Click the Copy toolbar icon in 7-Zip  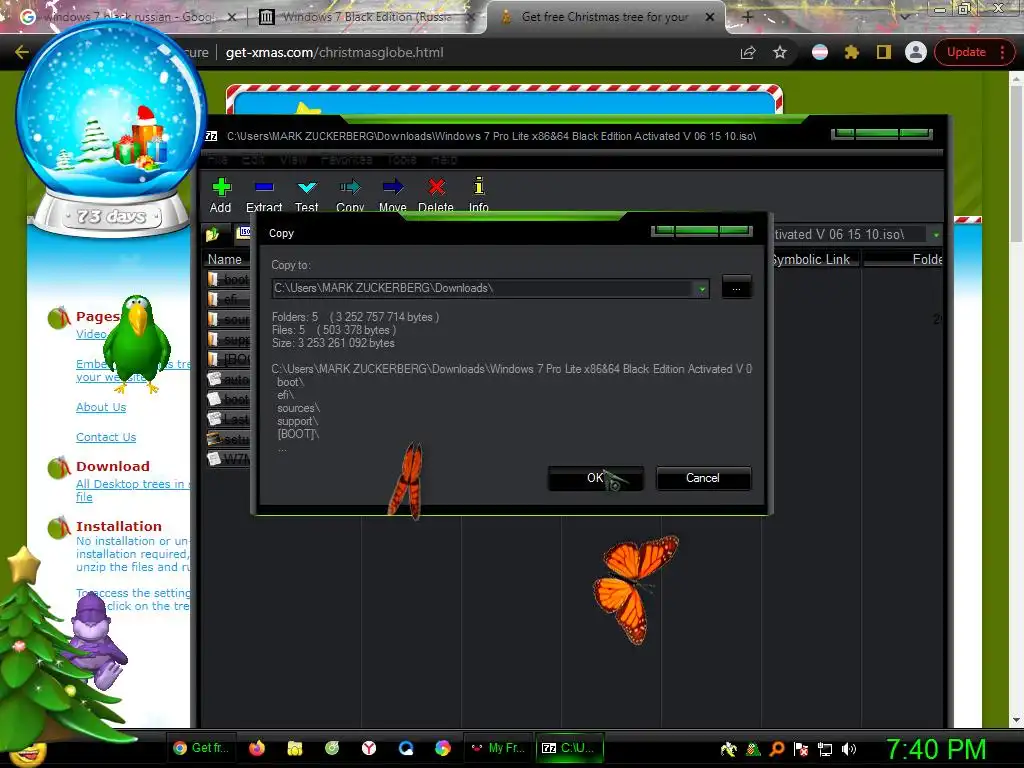[x=350, y=188]
